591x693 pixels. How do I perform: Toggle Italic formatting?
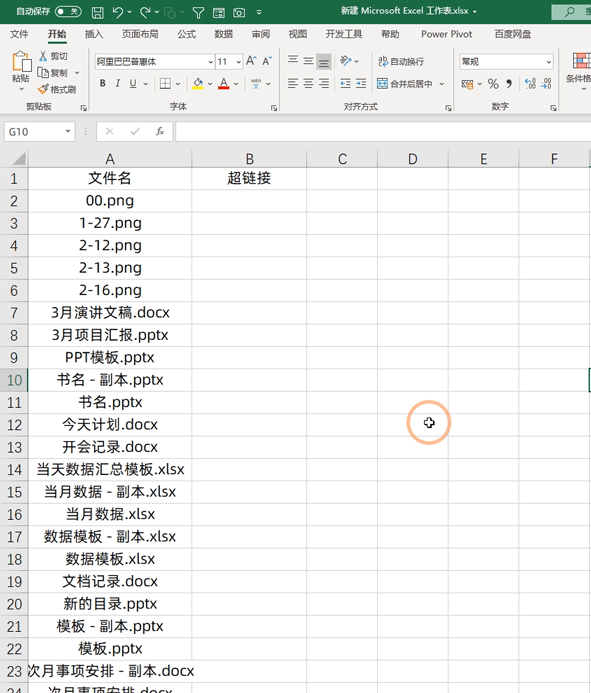tap(118, 83)
